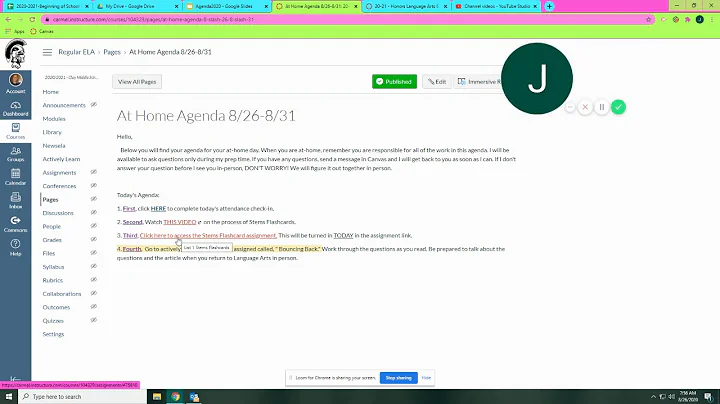The width and height of the screenshot is (720, 404).
Task: Open the Chrome profile J avatar
Action: click(x=699, y=19)
